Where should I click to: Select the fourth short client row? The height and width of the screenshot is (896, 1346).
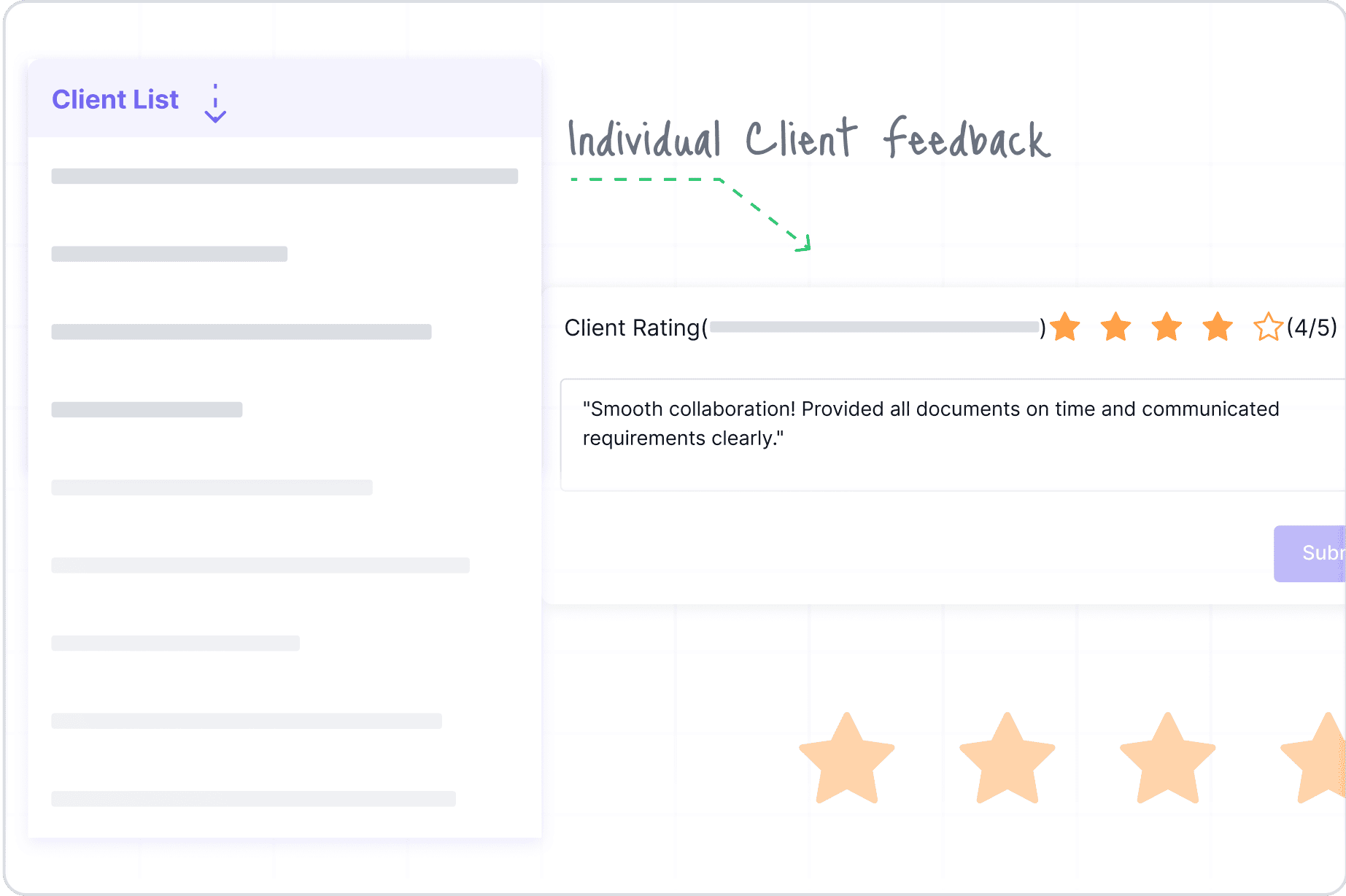147,409
